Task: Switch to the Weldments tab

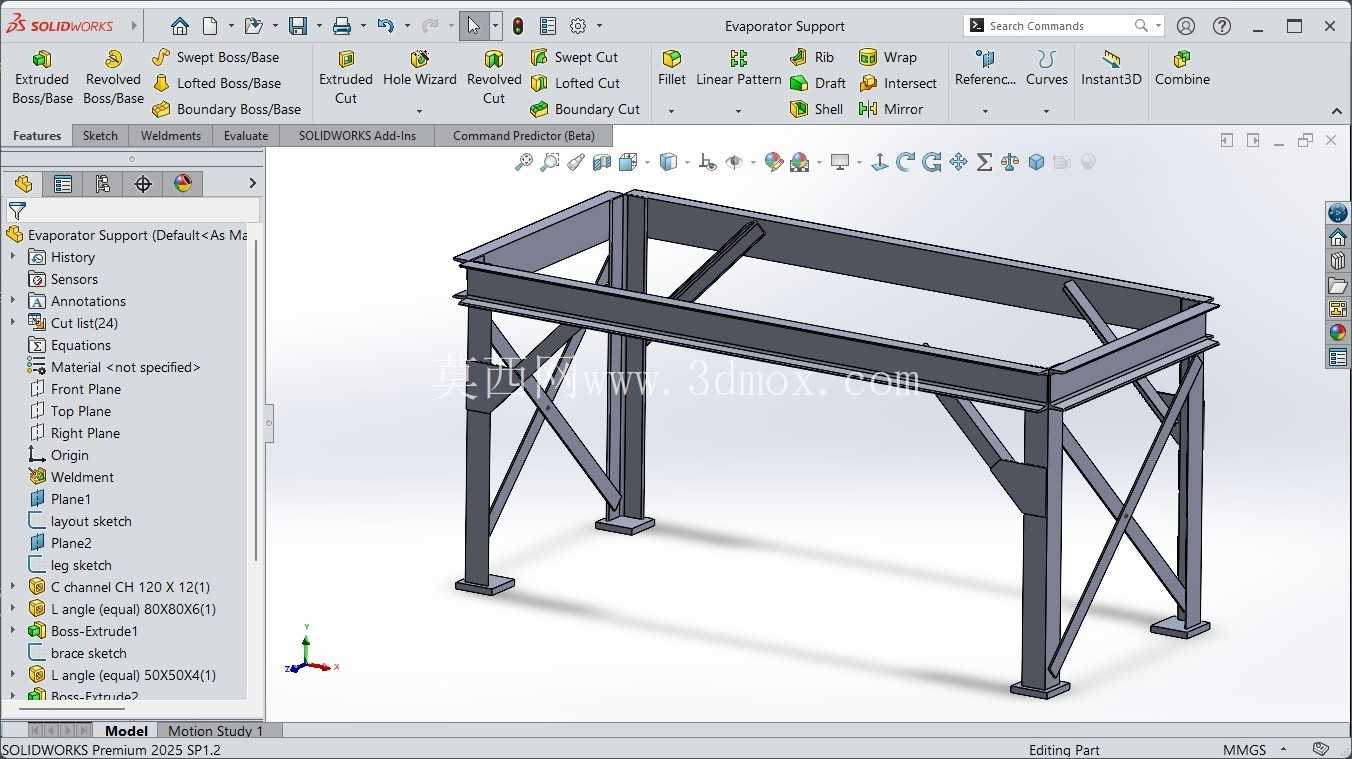Action: tap(171, 136)
